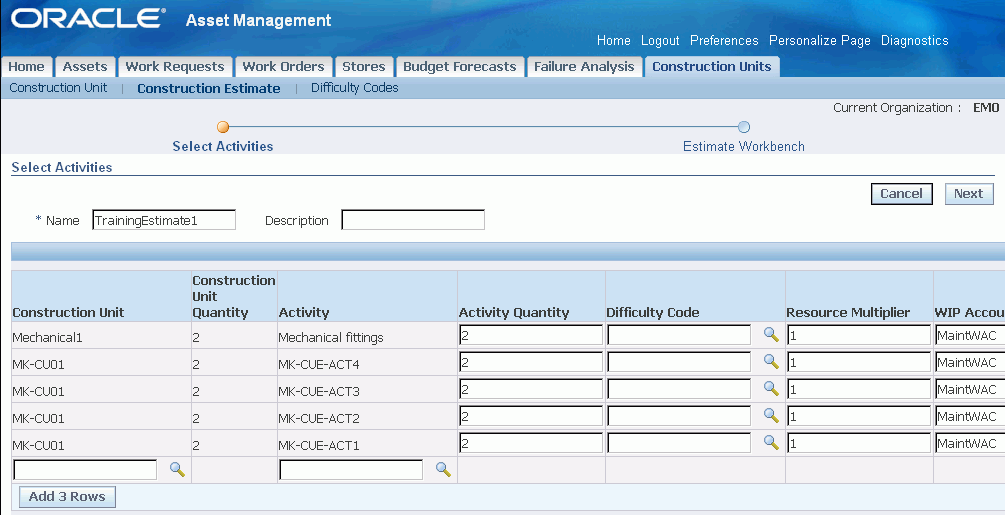Screen dimensions: 1005x515
Task: Click the Next button
Action: coord(968,193)
